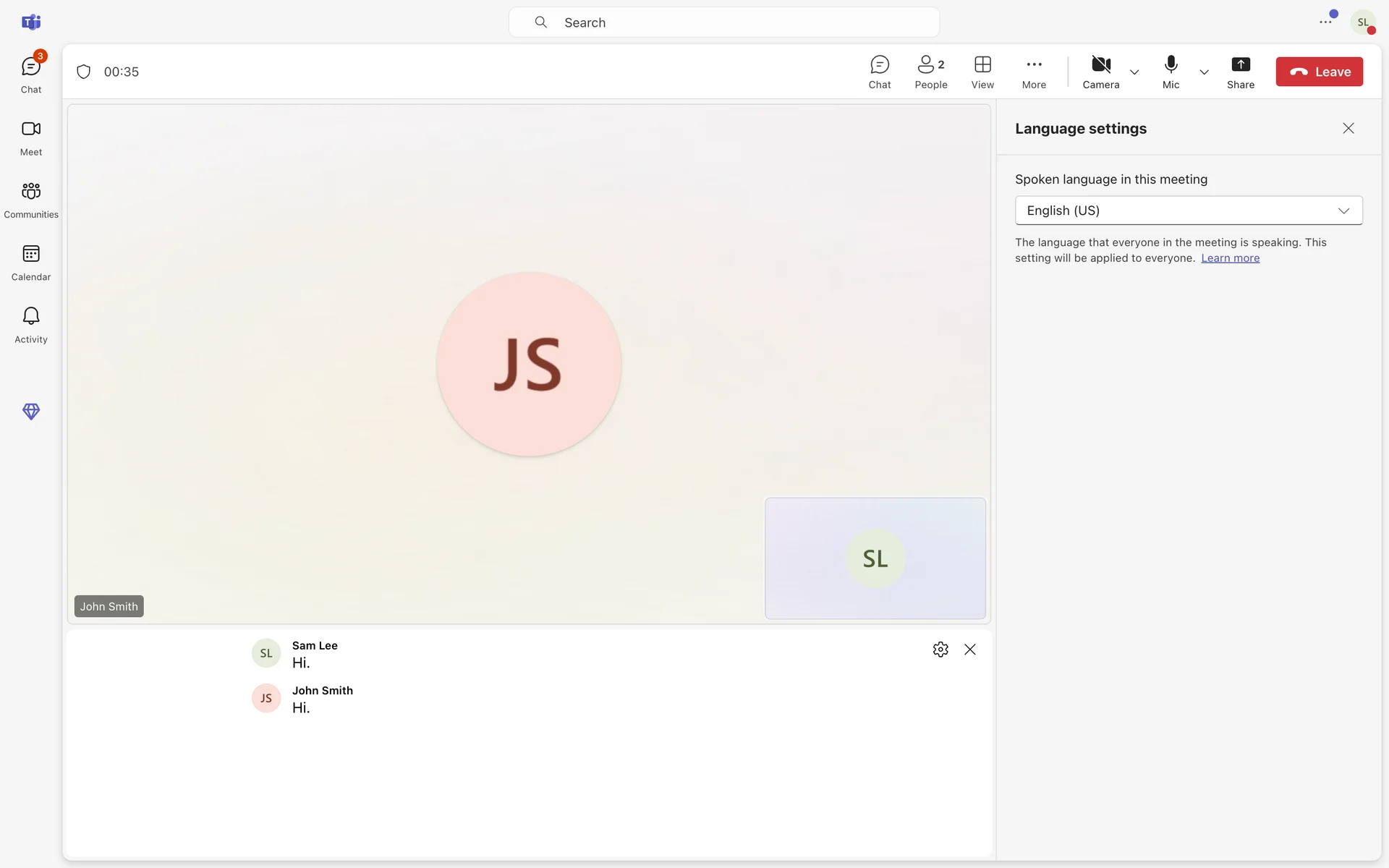Go to Communities in the sidebar
1389x868 pixels.
pos(31,200)
